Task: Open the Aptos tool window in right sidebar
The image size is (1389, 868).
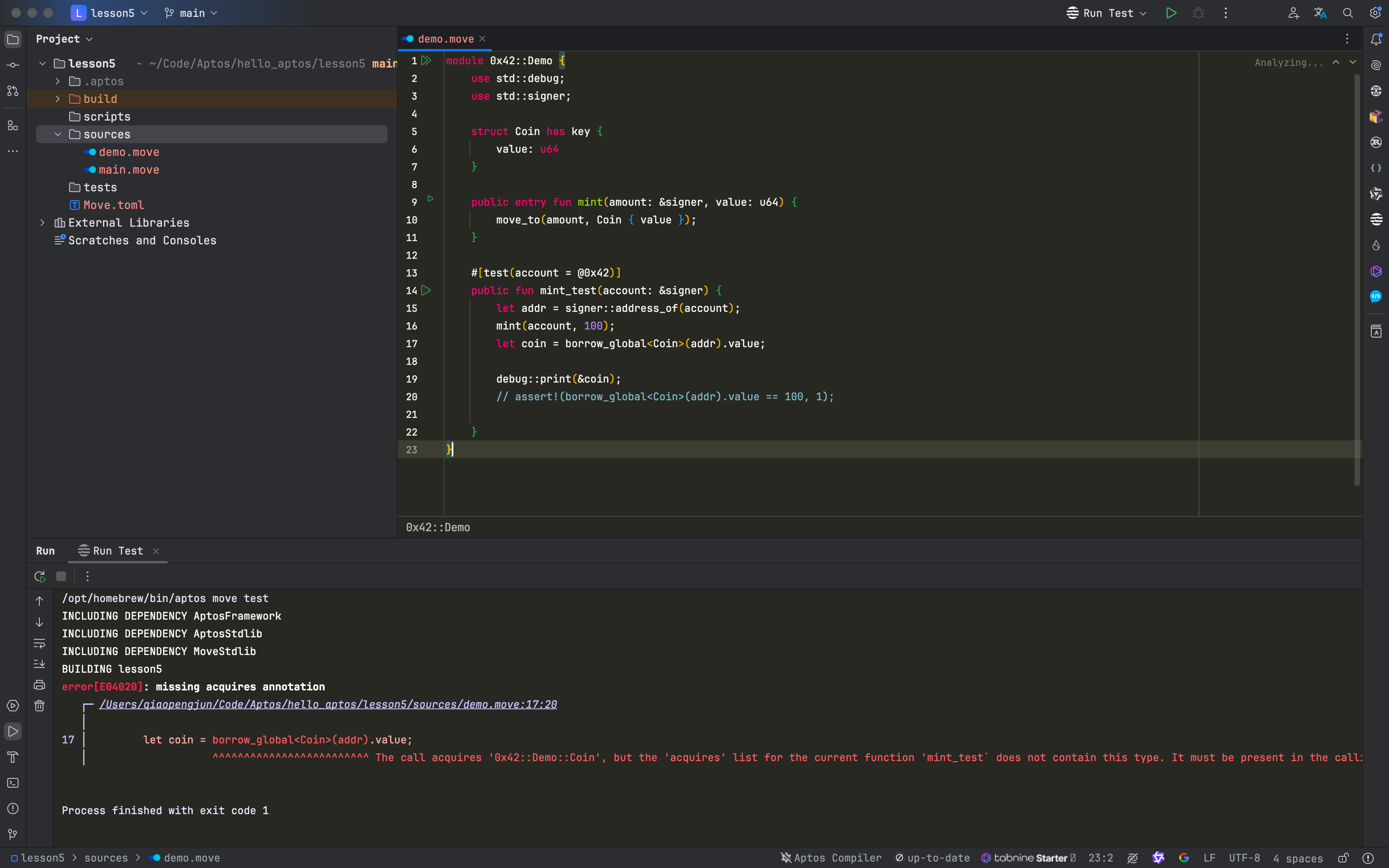Action: click(1376, 219)
